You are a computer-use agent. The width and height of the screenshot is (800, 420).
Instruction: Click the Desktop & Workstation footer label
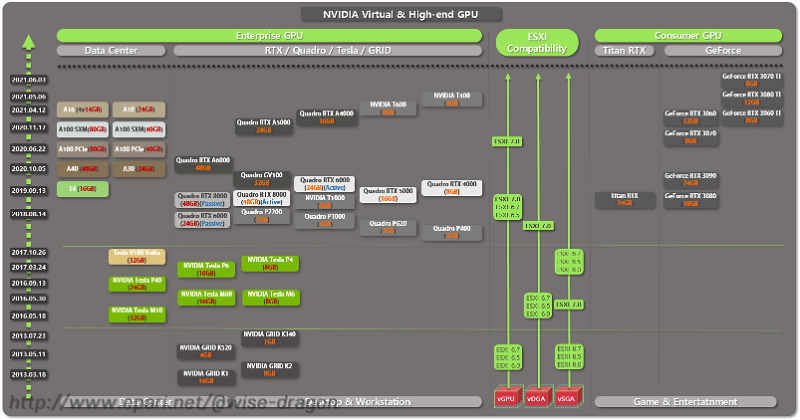click(x=357, y=402)
